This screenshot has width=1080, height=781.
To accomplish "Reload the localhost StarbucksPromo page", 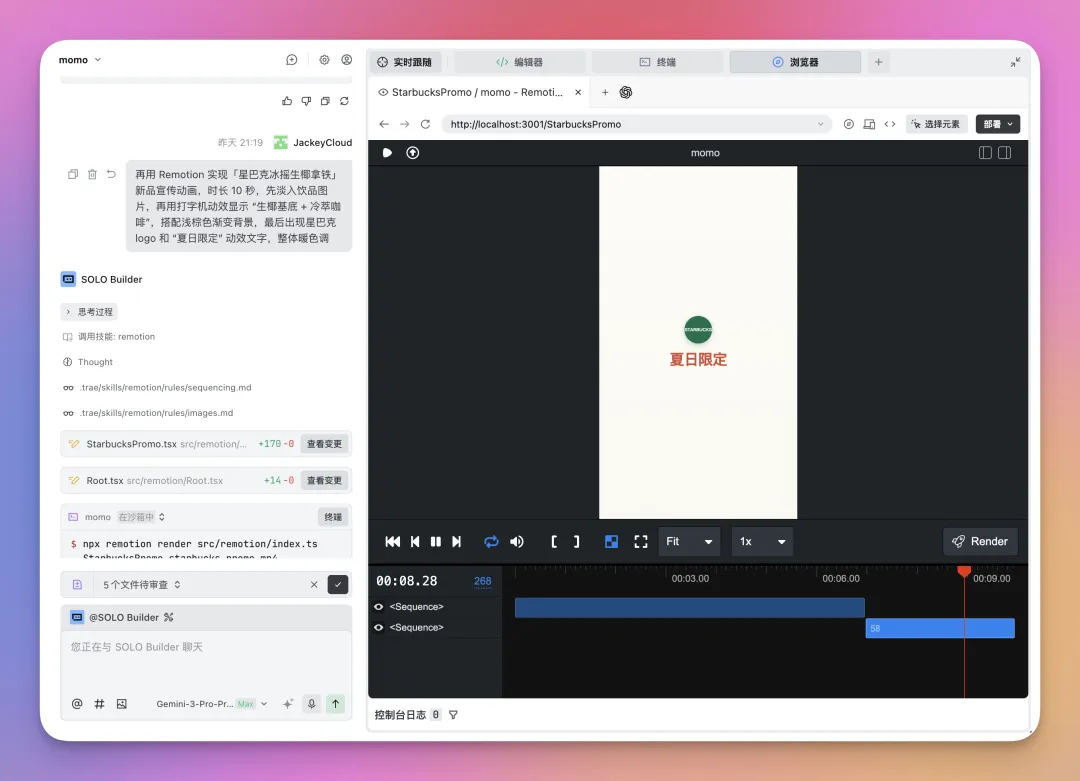I will (x=426, y=124).
